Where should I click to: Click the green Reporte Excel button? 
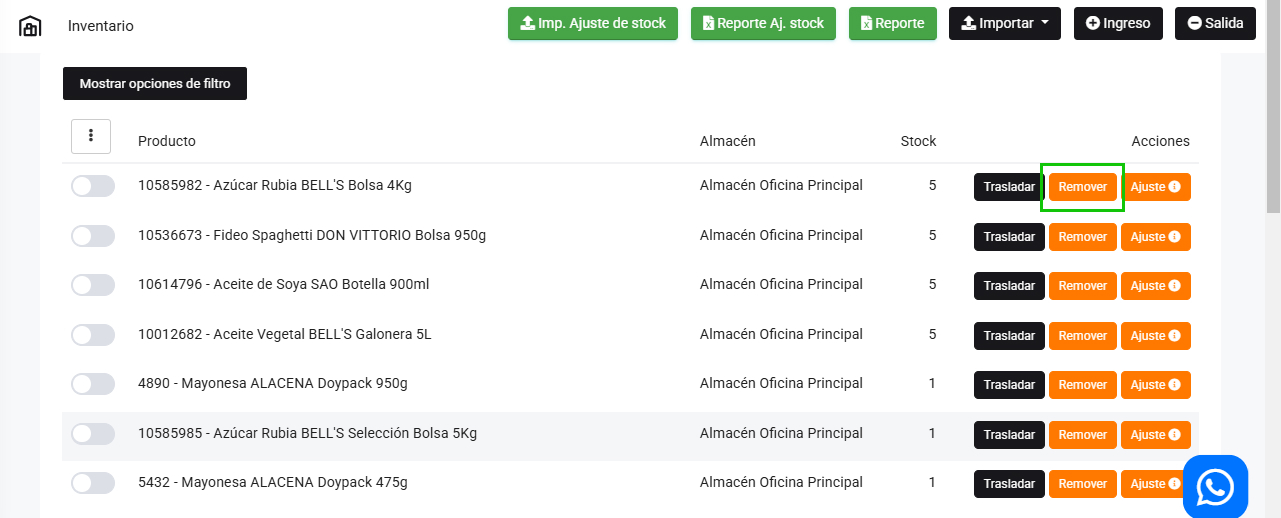pos(892,24)
